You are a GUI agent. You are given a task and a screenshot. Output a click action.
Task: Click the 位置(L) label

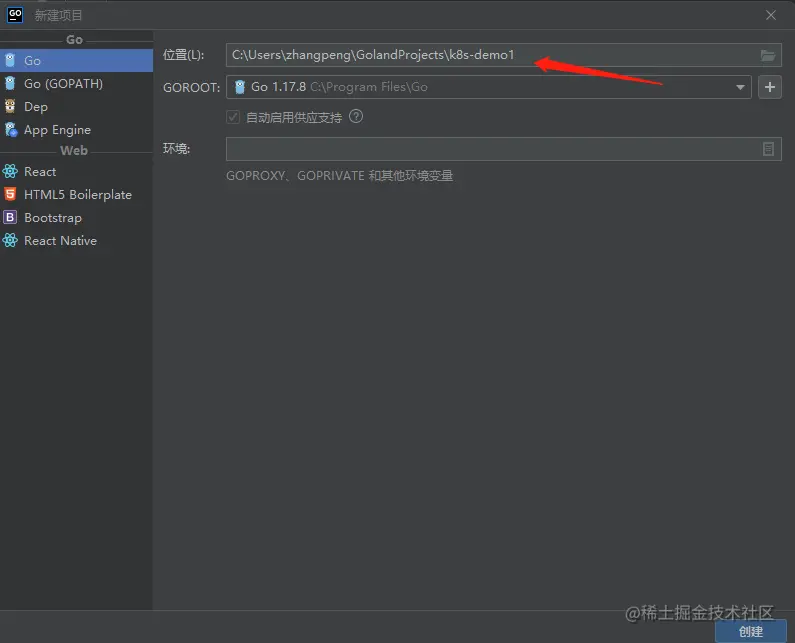click(x=183, y=55)
